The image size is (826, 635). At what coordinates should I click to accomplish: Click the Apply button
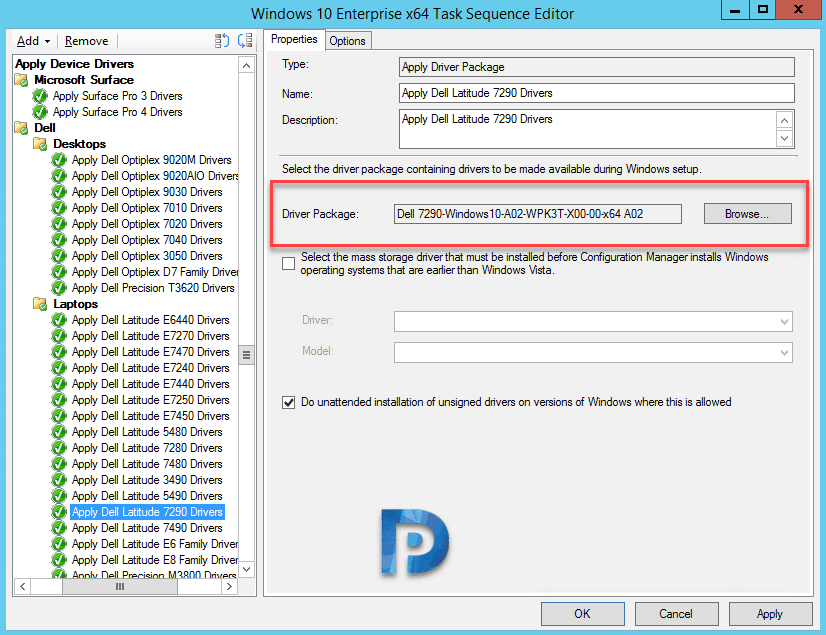pos(770,614)
